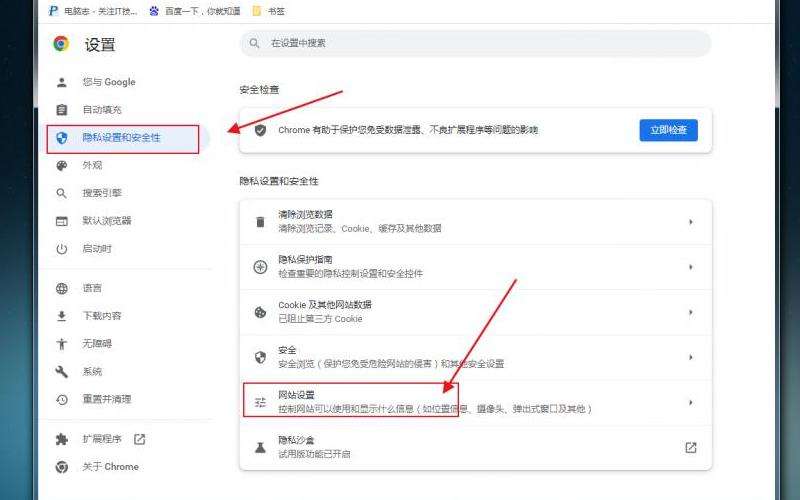
Task: Click the shield icon for 隐私设置和安全性
Action: (x=62, y=138)
